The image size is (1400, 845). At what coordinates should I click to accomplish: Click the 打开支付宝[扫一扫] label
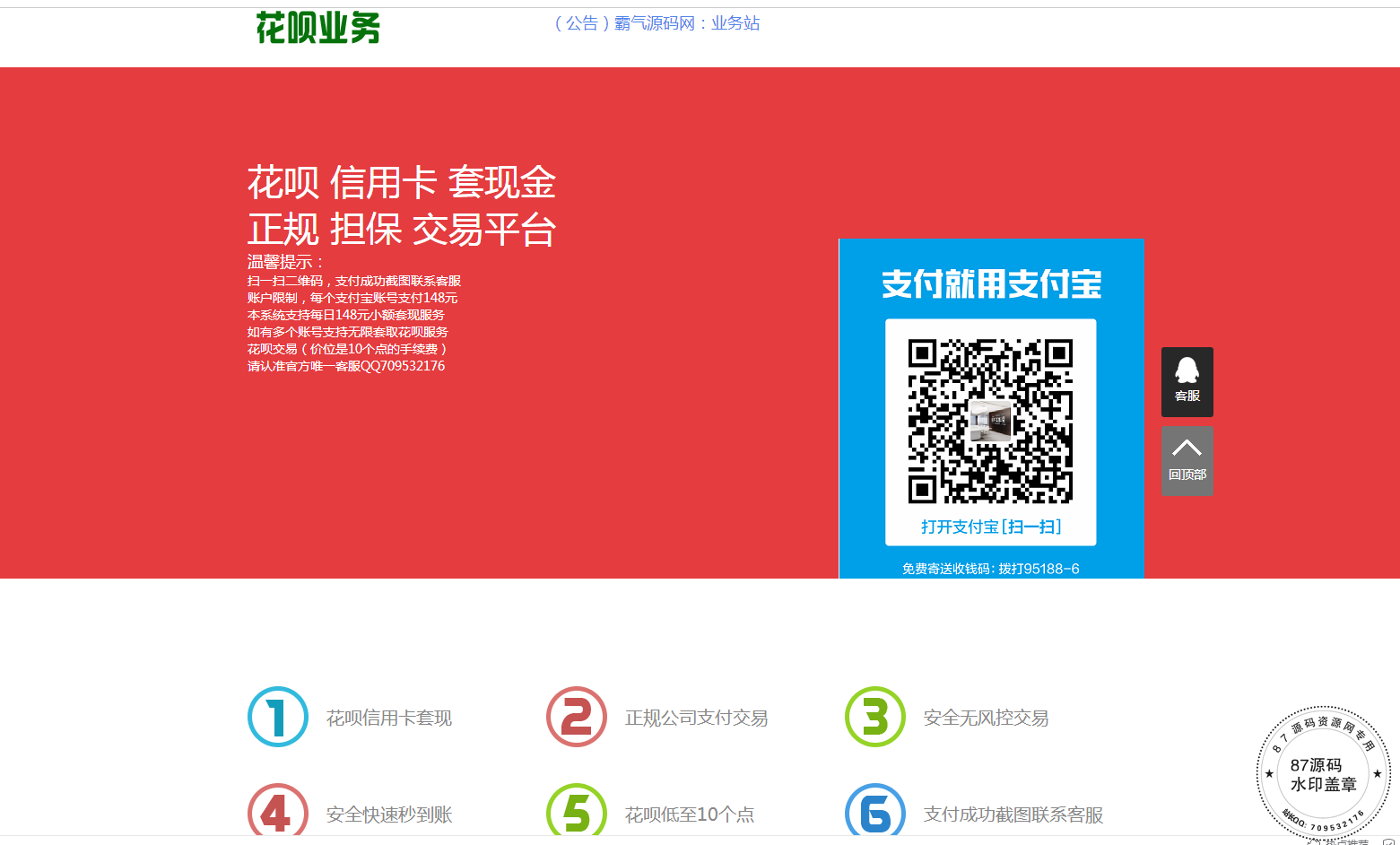click(990, 527)
